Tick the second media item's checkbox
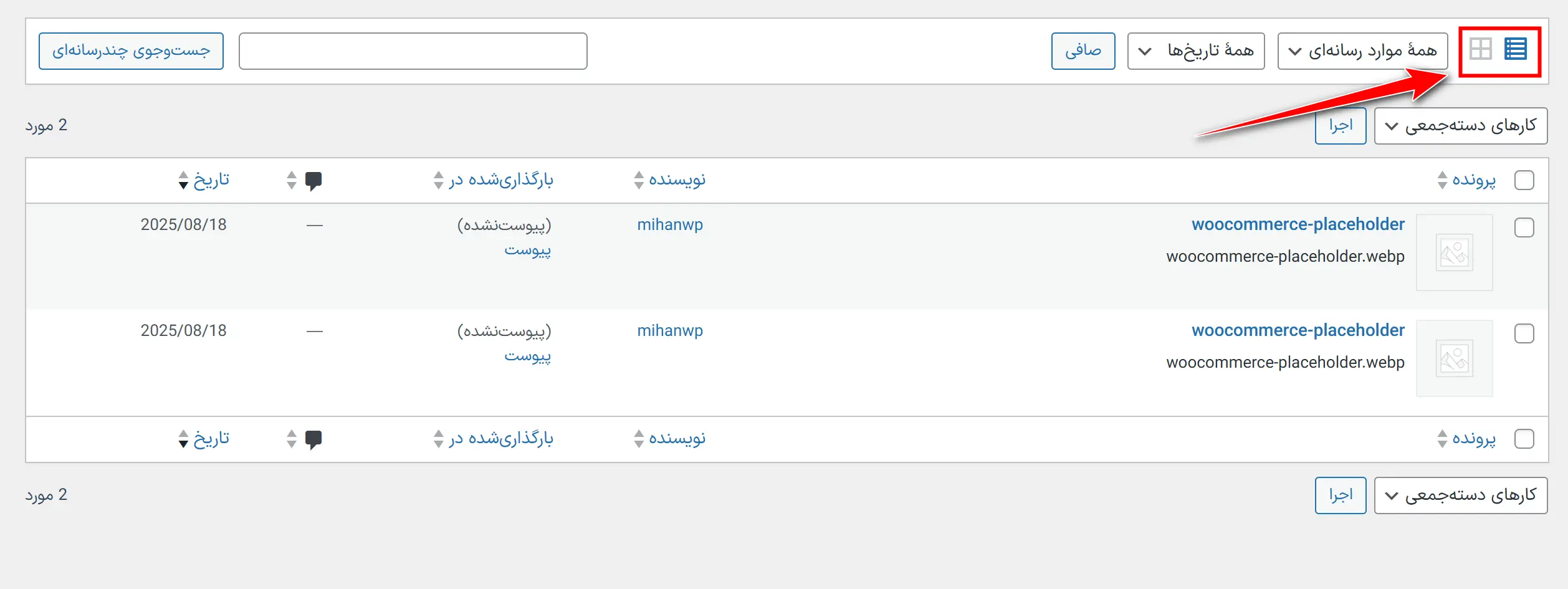Image resolution: width=1568 pixels, height=589 pixels. tap(1525, 334)
